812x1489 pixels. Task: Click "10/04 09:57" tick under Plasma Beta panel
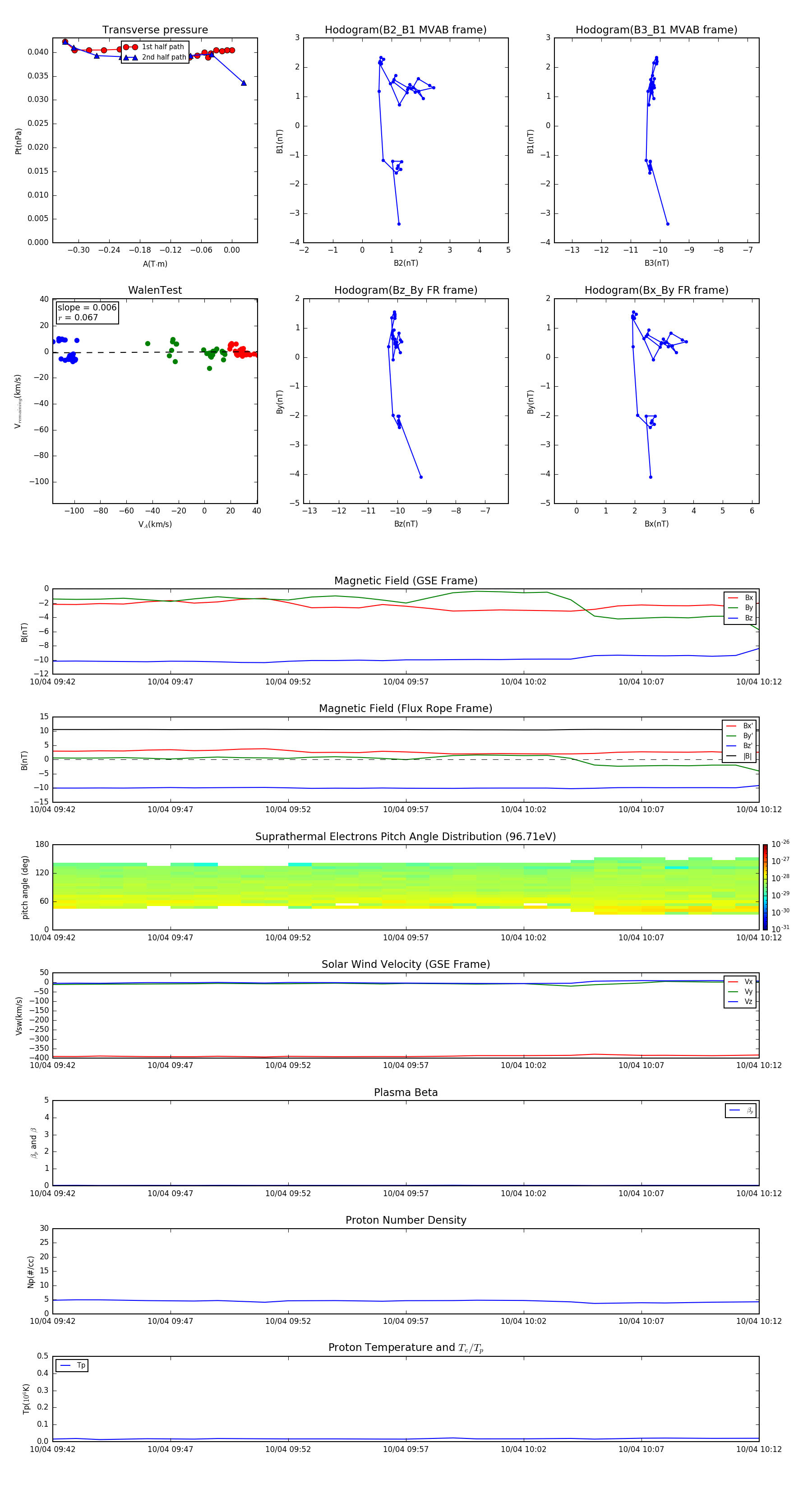[406, 1193]
